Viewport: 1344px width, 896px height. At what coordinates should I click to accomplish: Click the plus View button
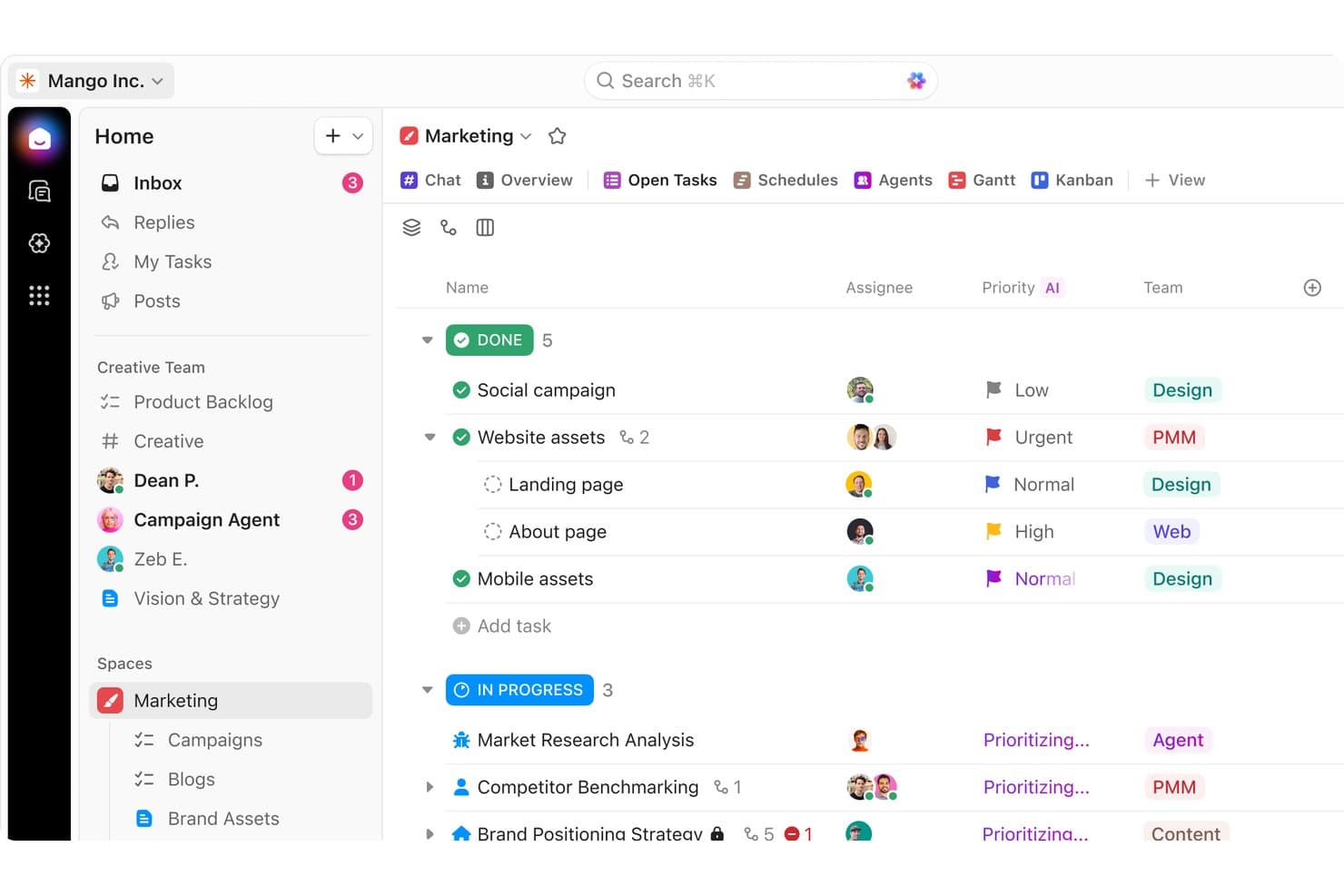tap(1175, 180)
